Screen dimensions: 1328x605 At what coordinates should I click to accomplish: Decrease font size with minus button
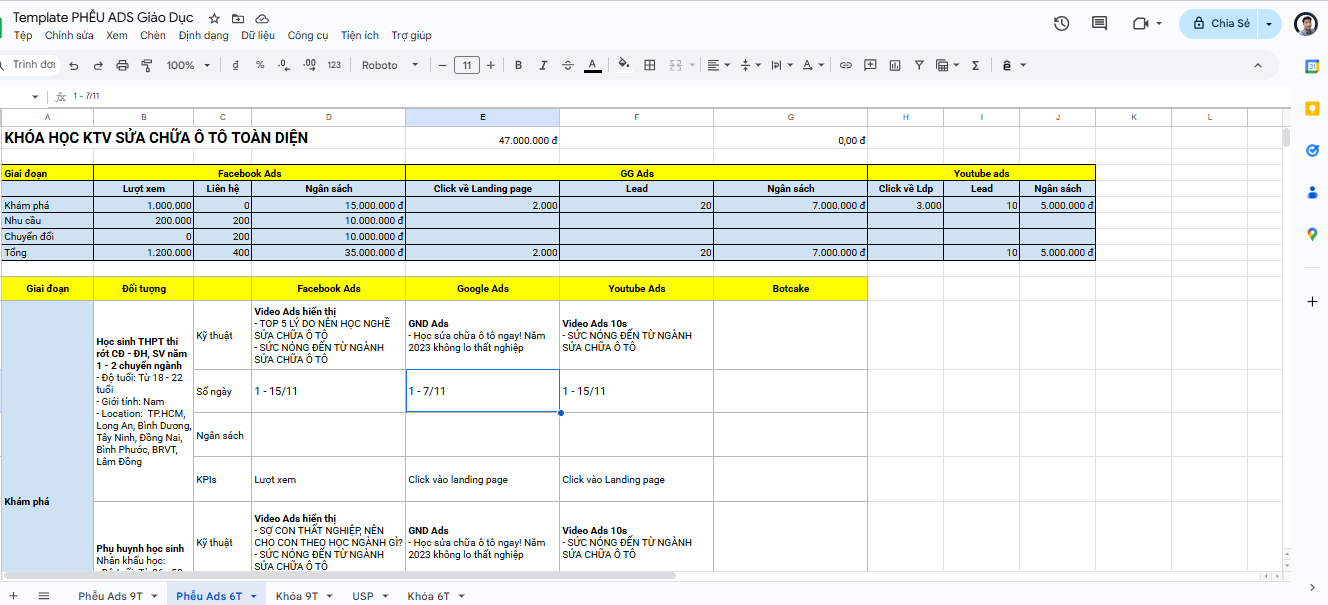coord(442,65)
